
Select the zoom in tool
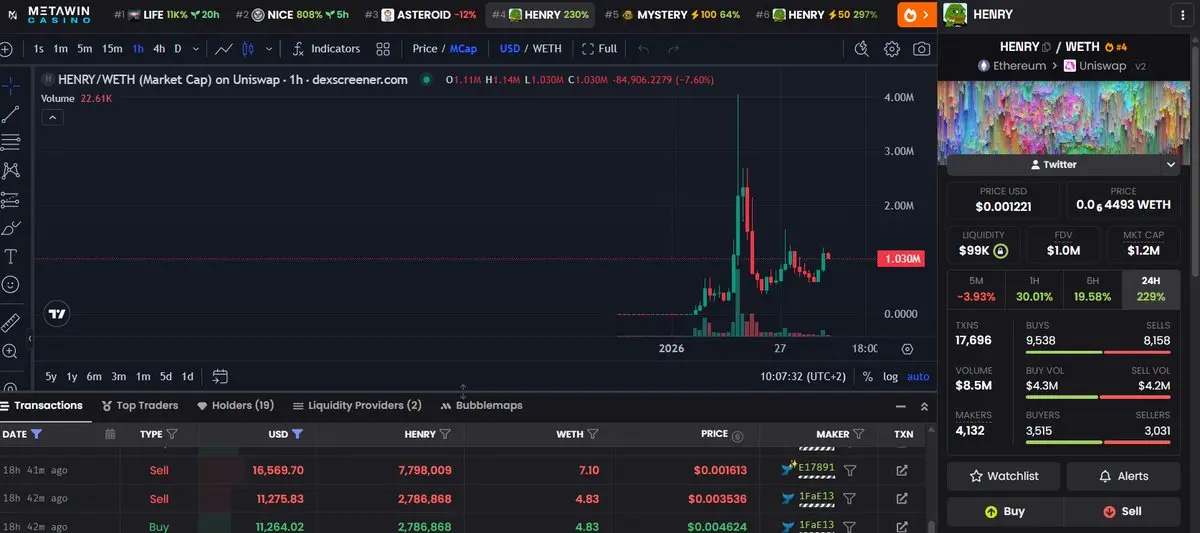[10, 352]
